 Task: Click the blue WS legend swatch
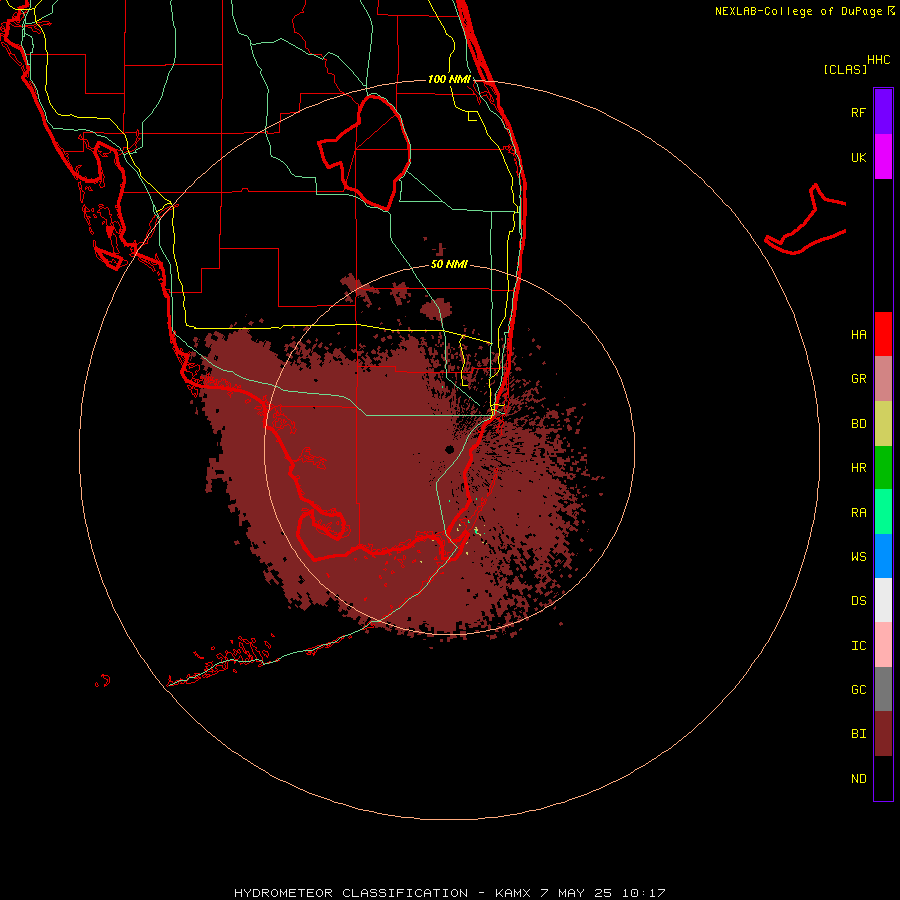883,556
